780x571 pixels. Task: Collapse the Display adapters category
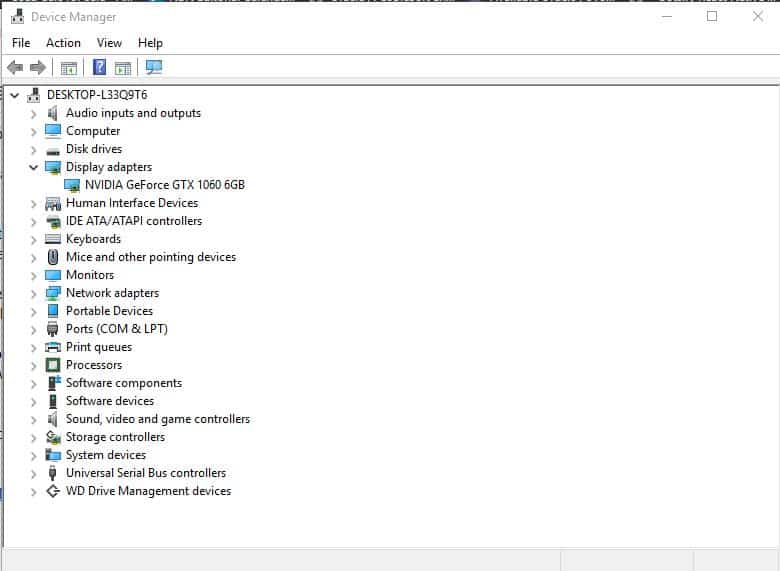point(33,167)
